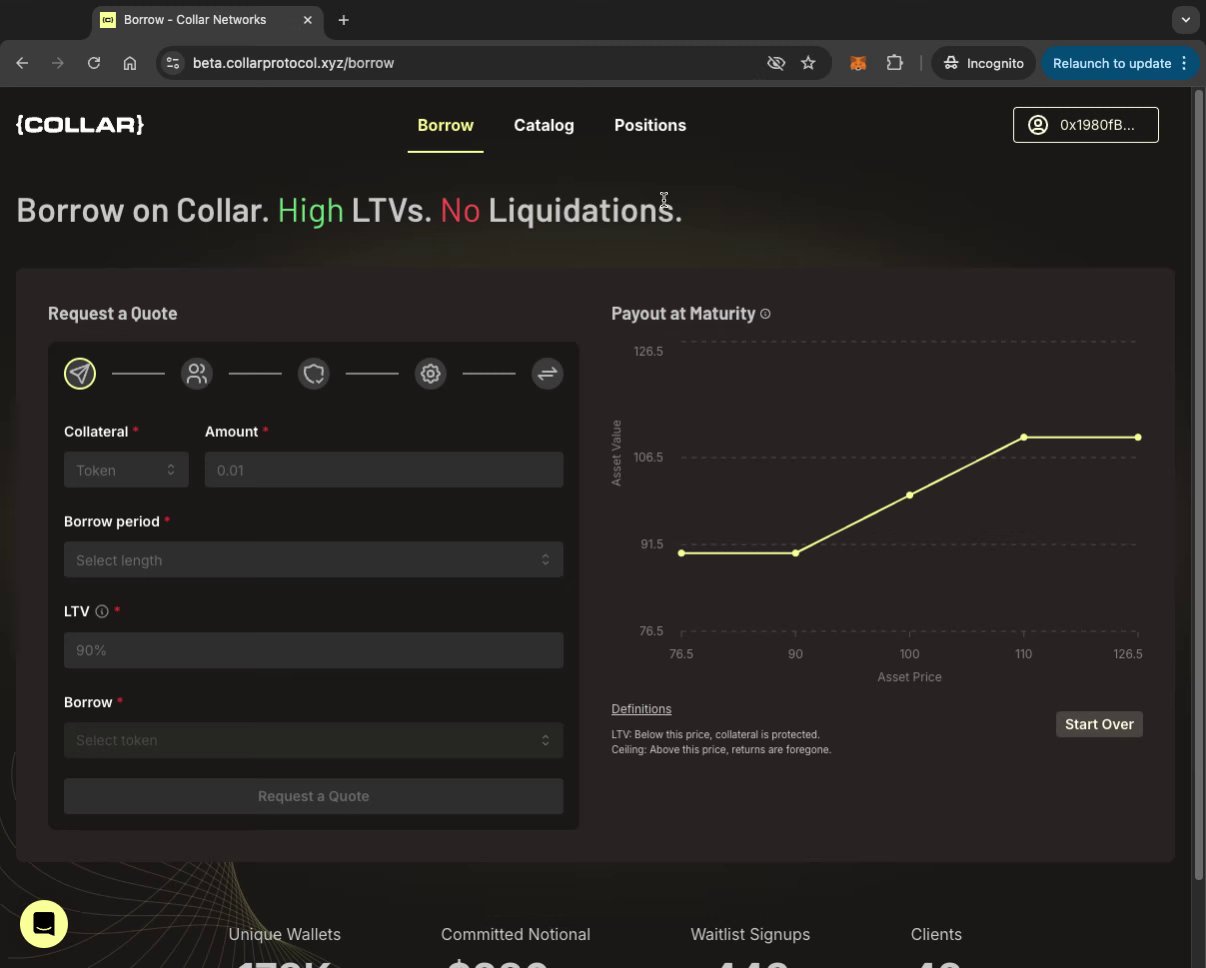Viewport: 1206px width, 968px height.
Task: Open the Definitions link
Action: [641, 709]
